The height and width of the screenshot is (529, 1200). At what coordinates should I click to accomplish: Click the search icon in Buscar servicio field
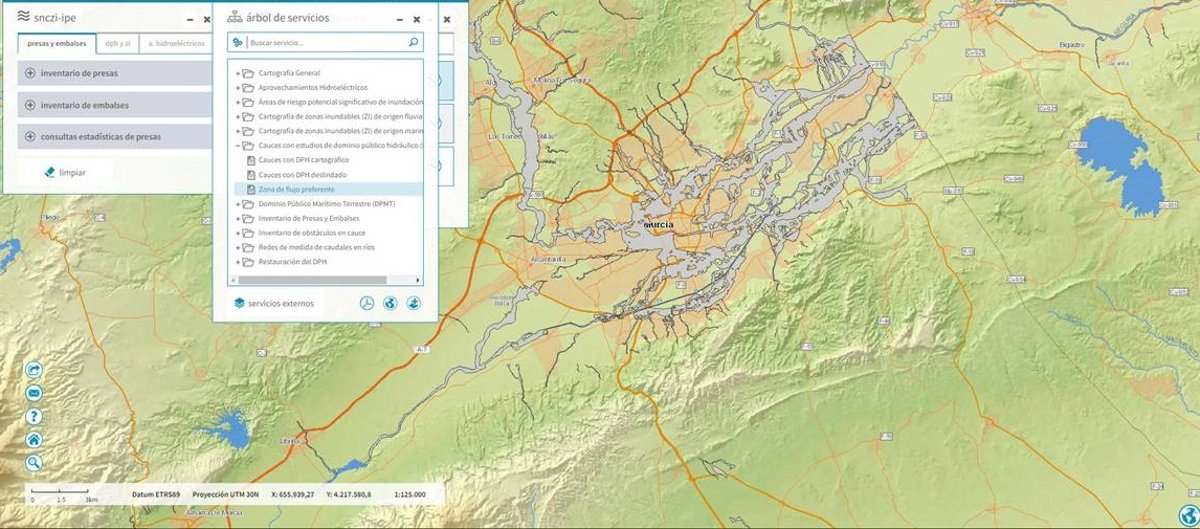tap(413, 43)
